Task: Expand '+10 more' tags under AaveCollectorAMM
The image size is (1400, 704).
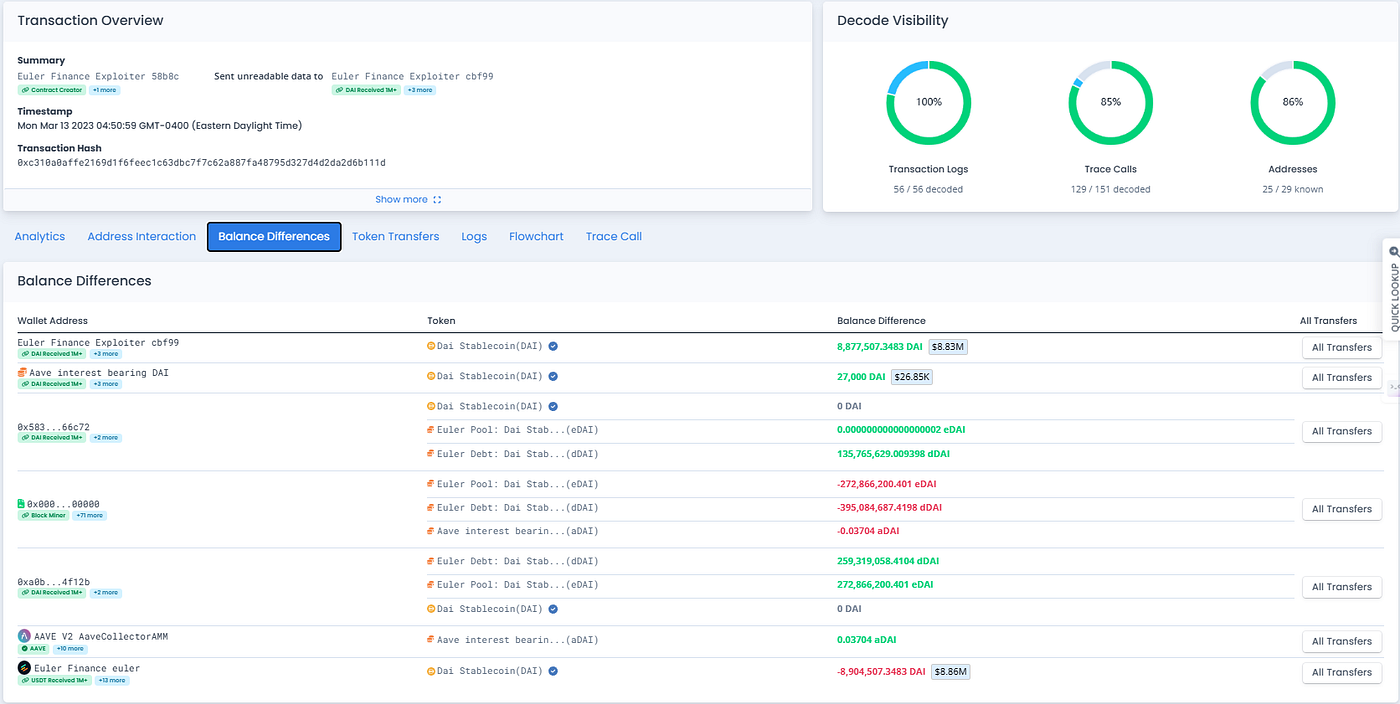Action: 70,649
